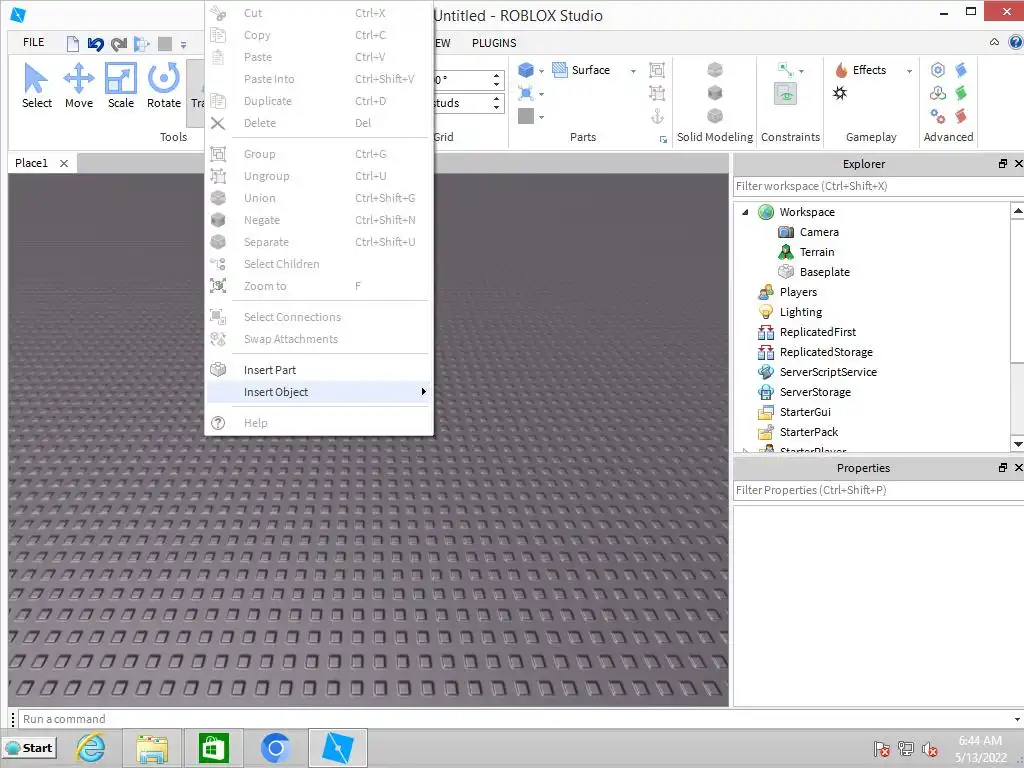1024x768 pixels.
Task: Click the Separate icon in Solid Modeling
Action: coord(715,116)
